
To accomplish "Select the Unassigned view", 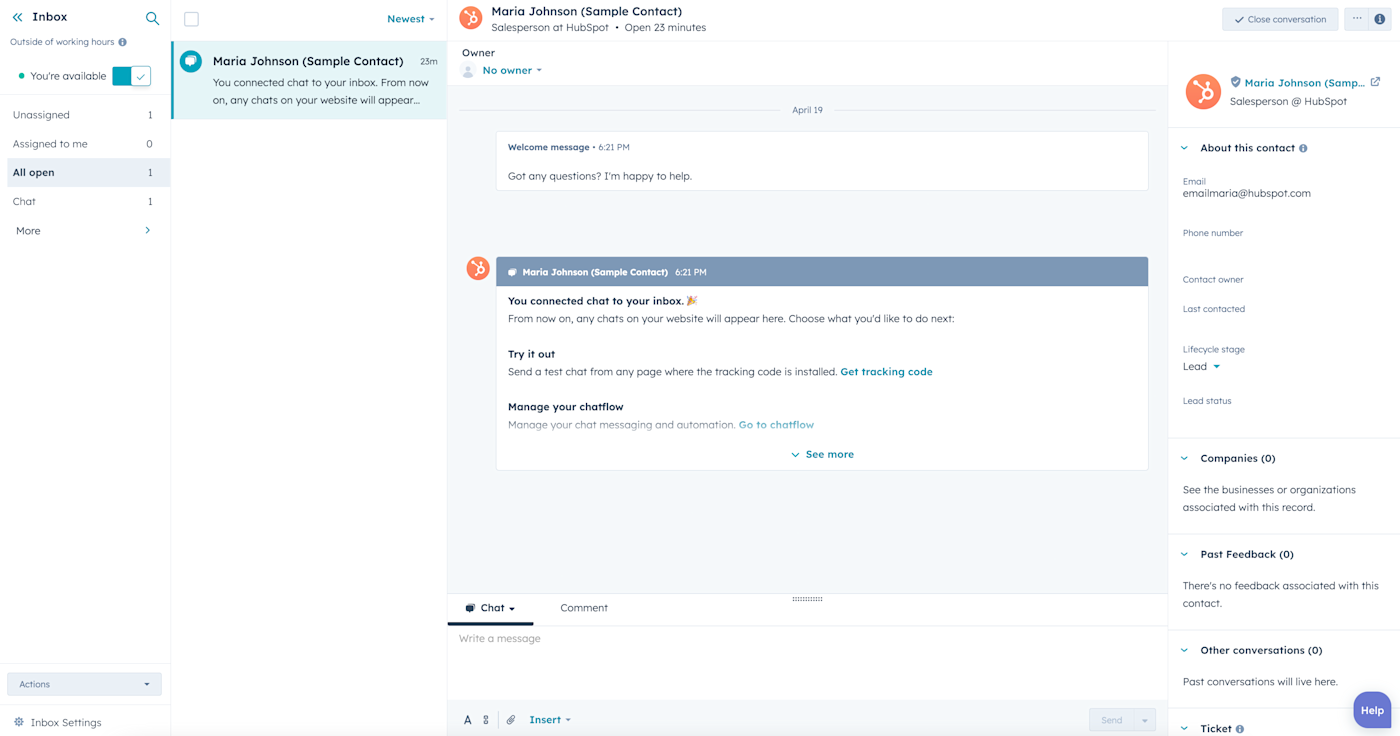I will tap(85, 115).
